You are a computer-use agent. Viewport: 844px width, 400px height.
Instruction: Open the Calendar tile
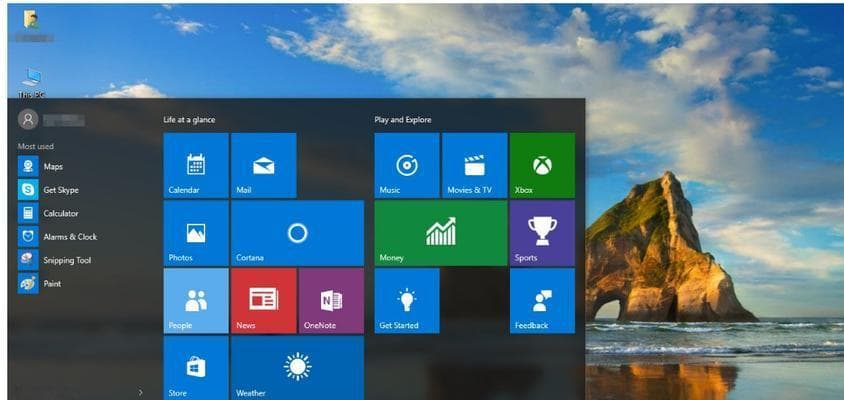tap(196, 165)
